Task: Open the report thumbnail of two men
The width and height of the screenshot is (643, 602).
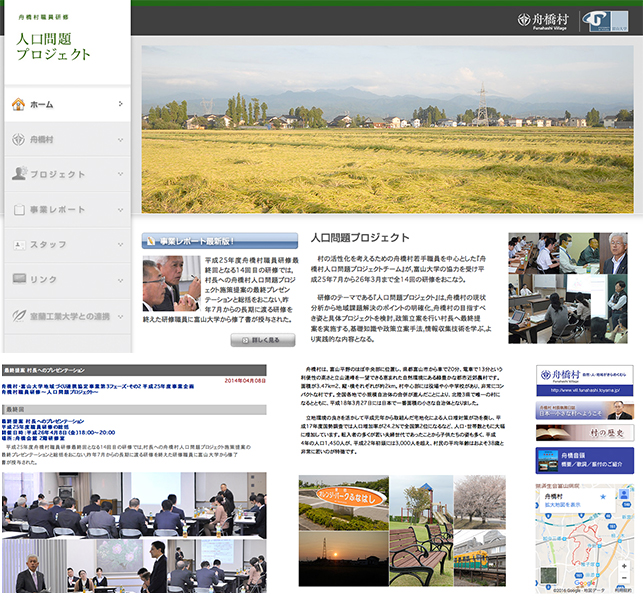Action: coord(171,283)
